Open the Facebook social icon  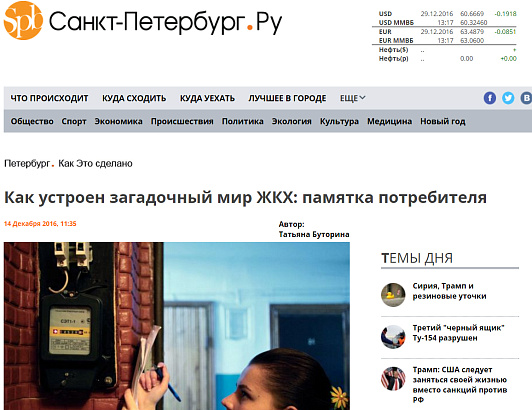pyautogui.click(x=490, y=98)
